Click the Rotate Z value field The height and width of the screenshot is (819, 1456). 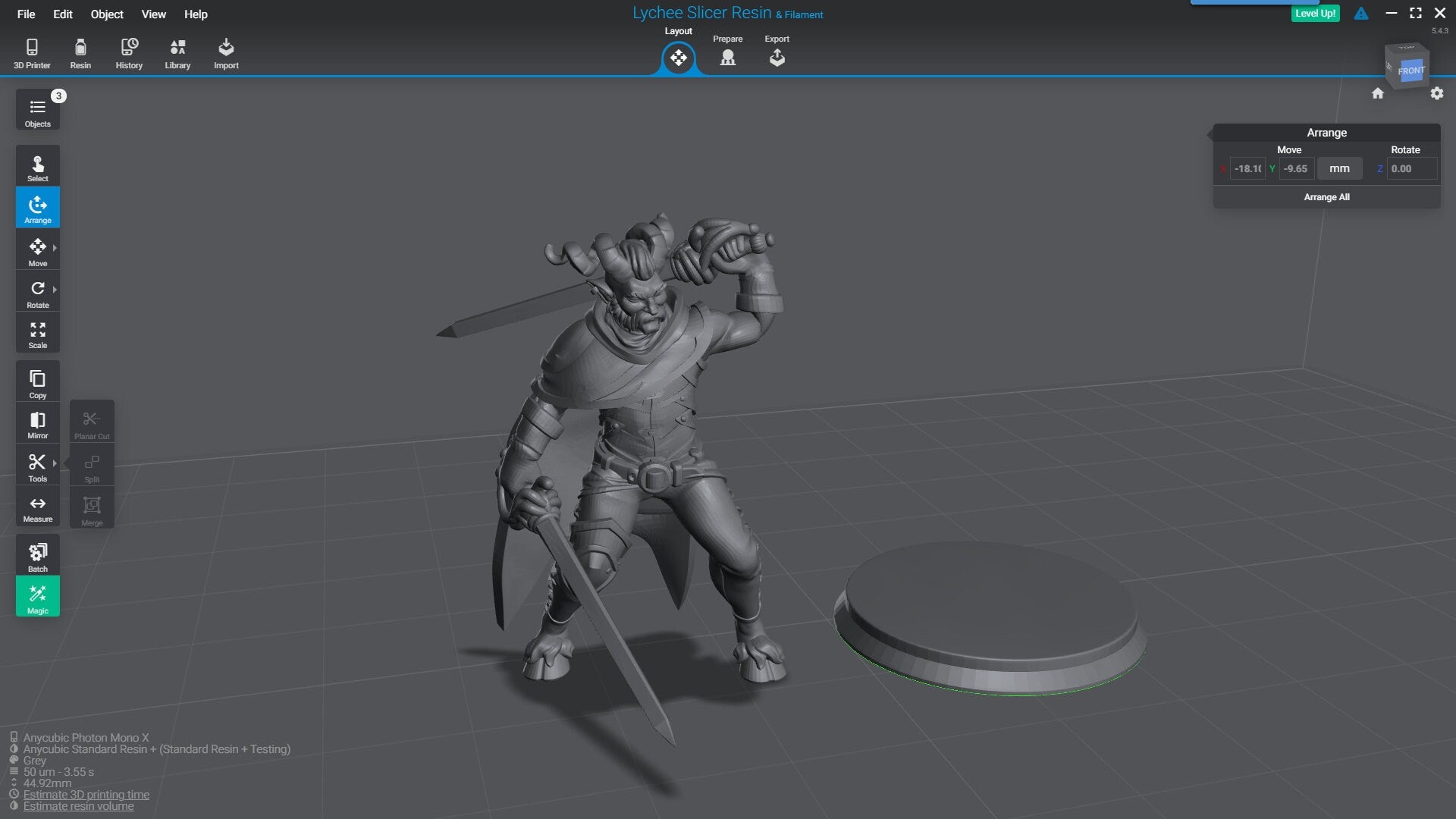(x=1411, y=168)
